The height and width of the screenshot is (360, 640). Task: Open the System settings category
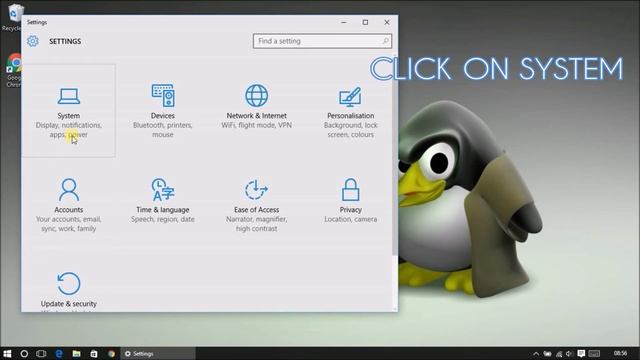pyautogui.click(x=69, y=111)
